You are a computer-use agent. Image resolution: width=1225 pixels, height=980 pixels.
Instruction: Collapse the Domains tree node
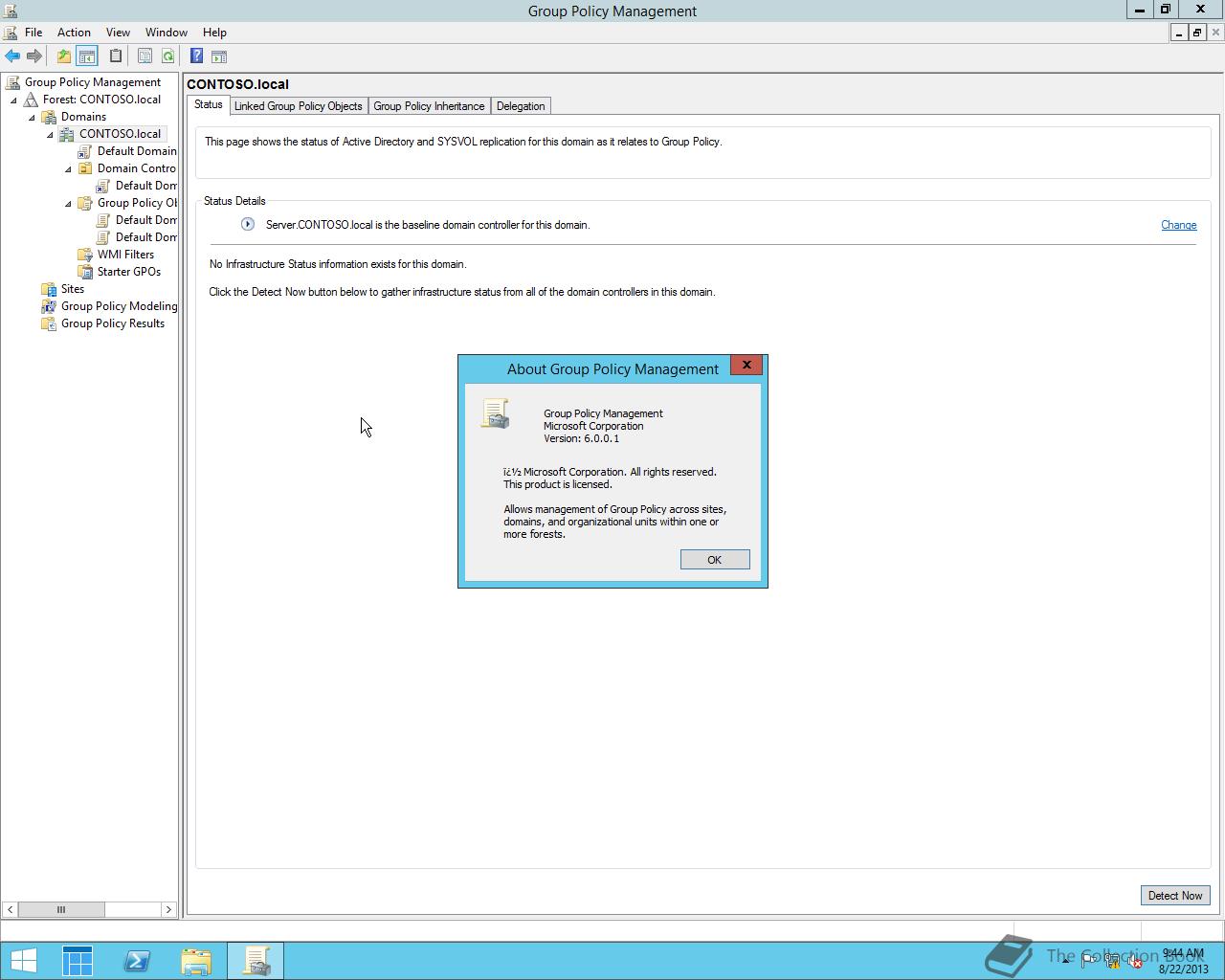(33, 117)
